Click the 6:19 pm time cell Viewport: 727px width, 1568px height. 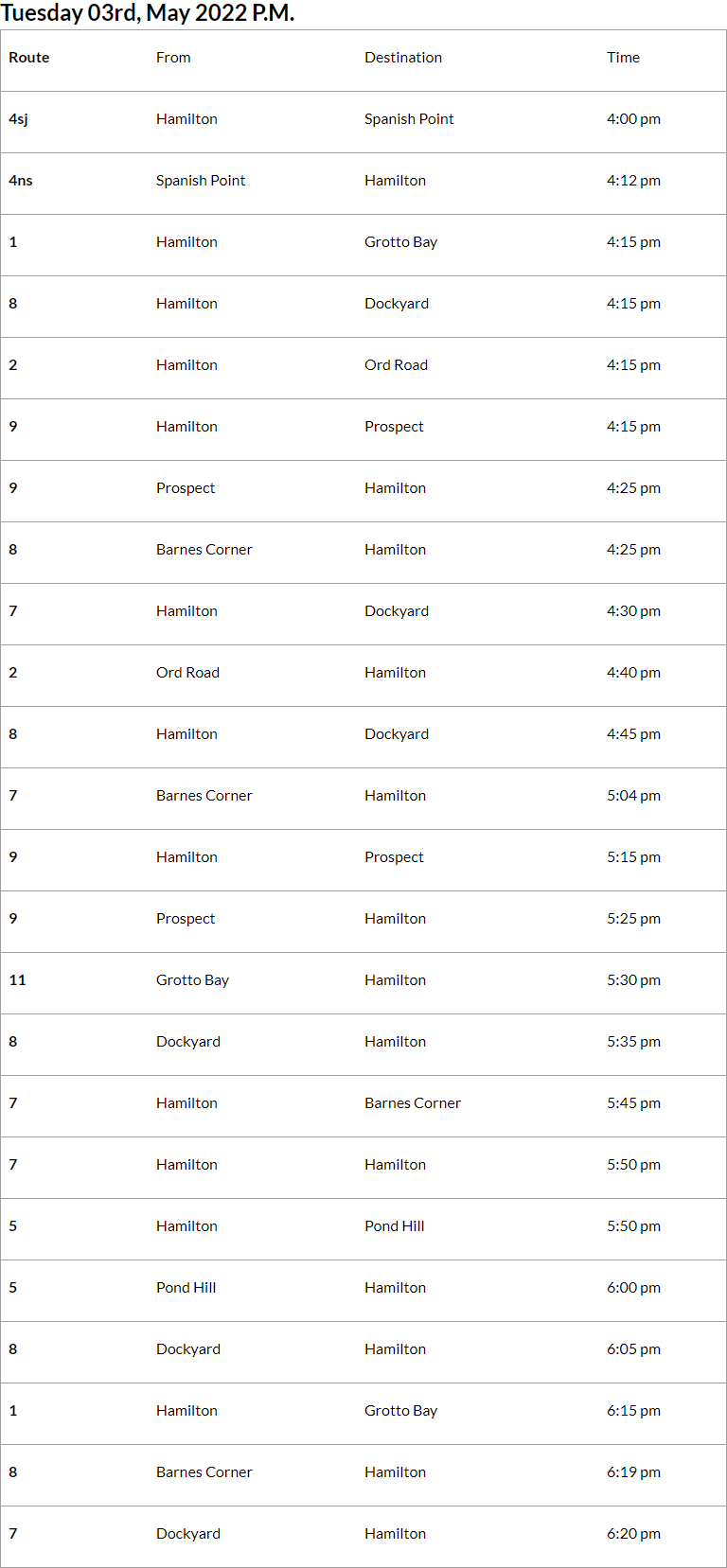tap(633, 1472)
